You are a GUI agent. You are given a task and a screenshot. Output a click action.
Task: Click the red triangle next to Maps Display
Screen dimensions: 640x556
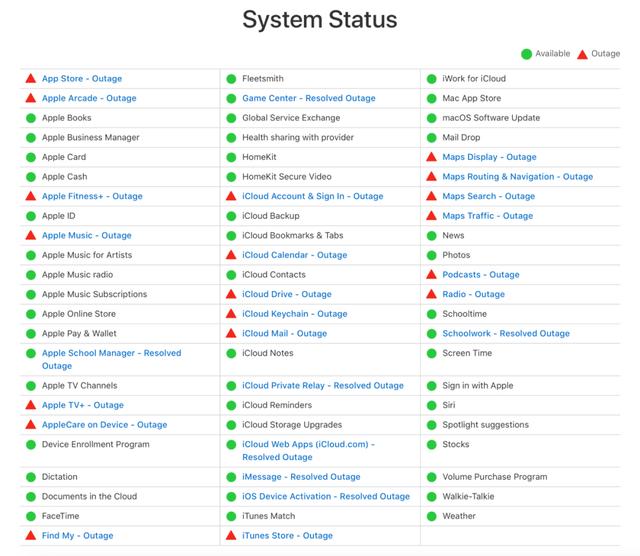431,157
